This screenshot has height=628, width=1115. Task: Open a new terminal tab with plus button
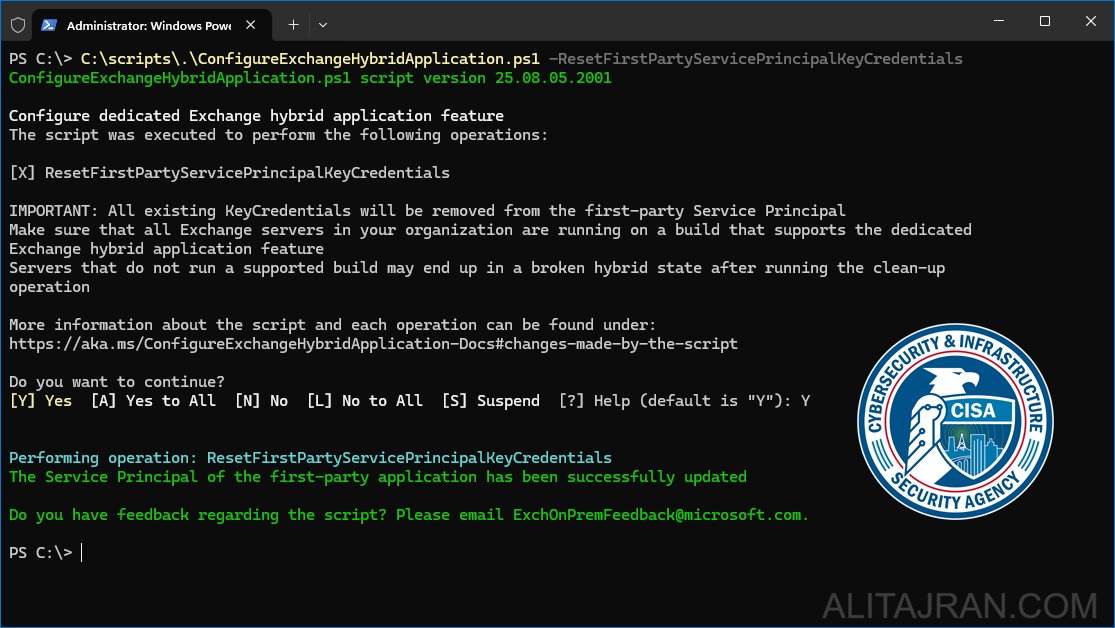[293, 25]
